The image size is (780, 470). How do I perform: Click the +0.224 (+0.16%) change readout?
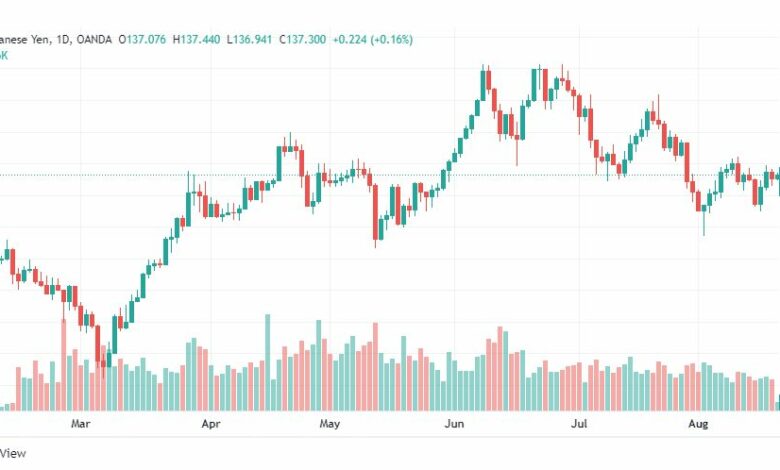373,40
